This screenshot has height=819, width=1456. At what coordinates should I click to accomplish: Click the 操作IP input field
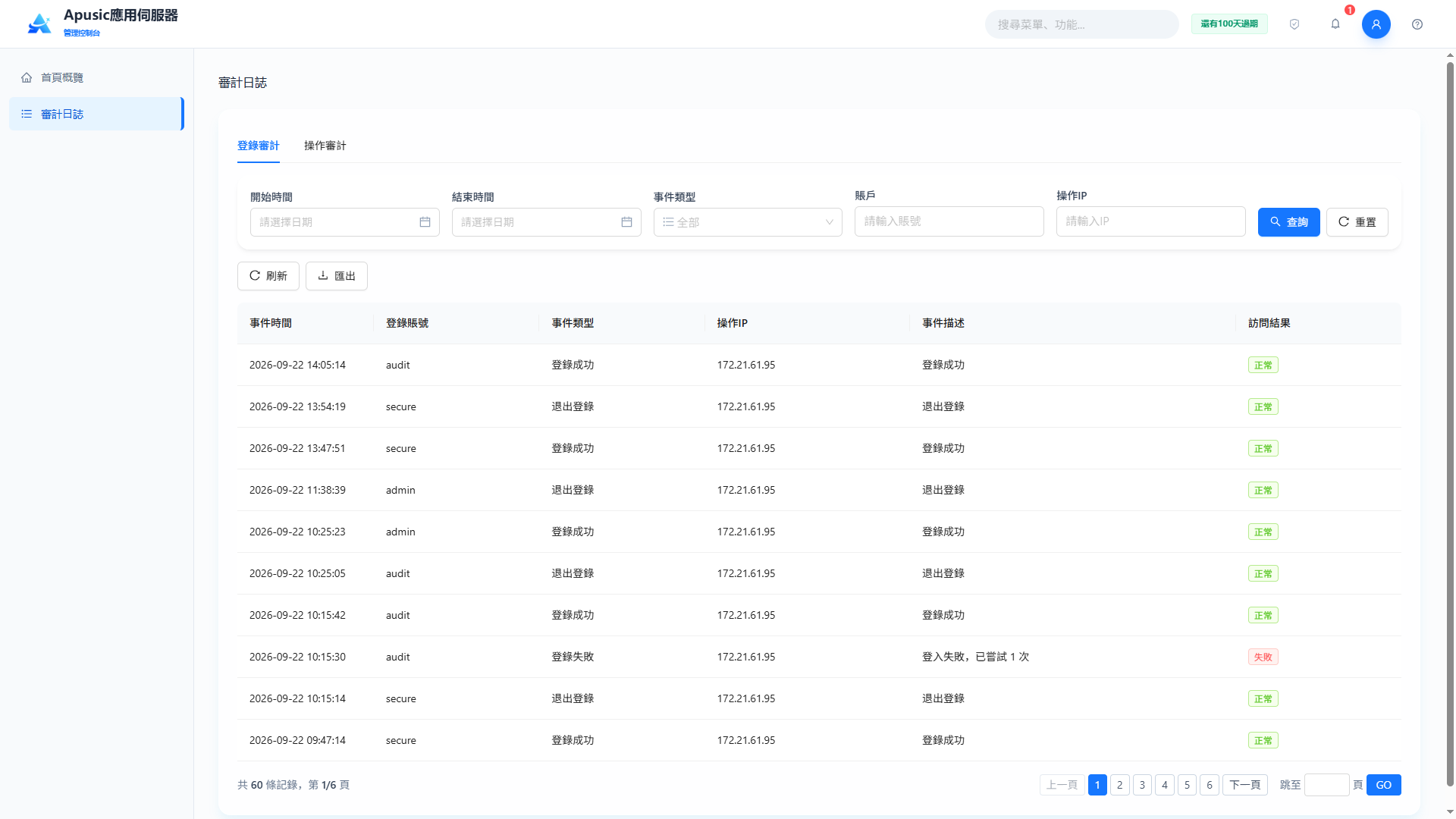tap(1150, 221)
